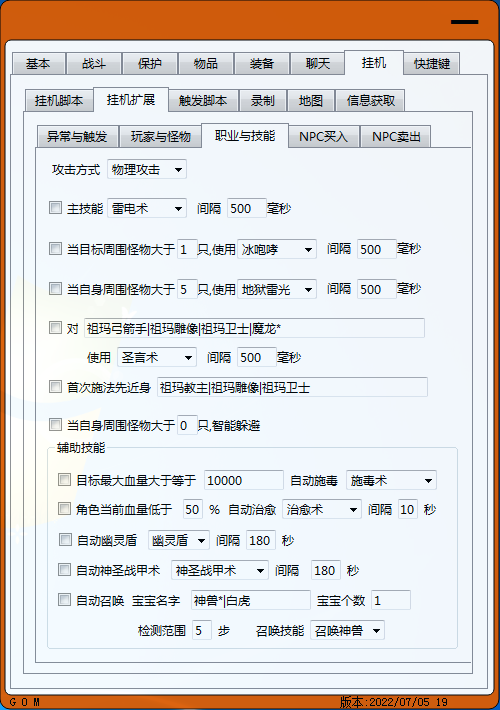Click the 神圣战甲术 间隔 180 field
Screen dimensions: 500x710
[326, 571]
